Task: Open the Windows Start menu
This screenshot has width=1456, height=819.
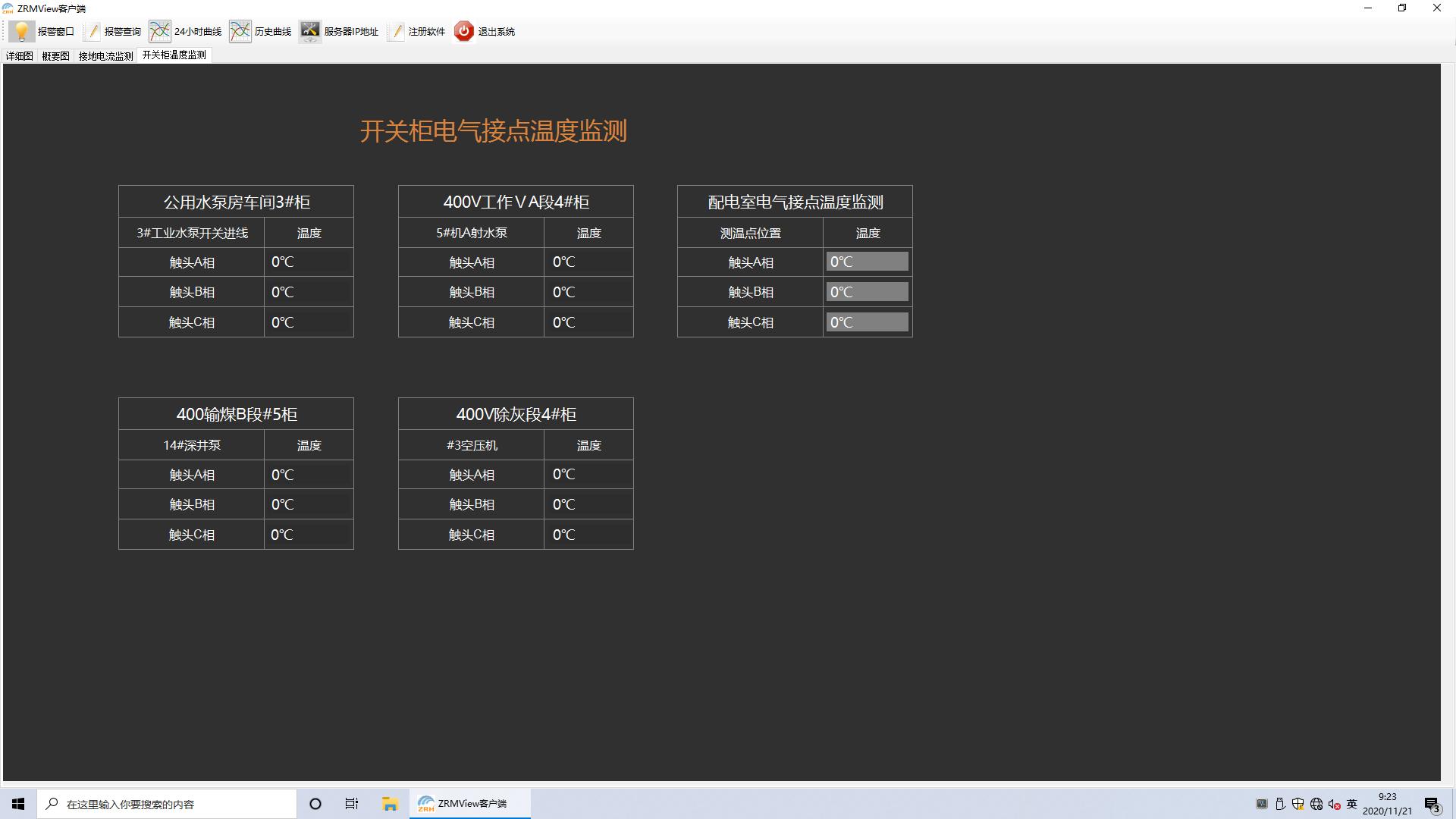Action: (18, 804)
